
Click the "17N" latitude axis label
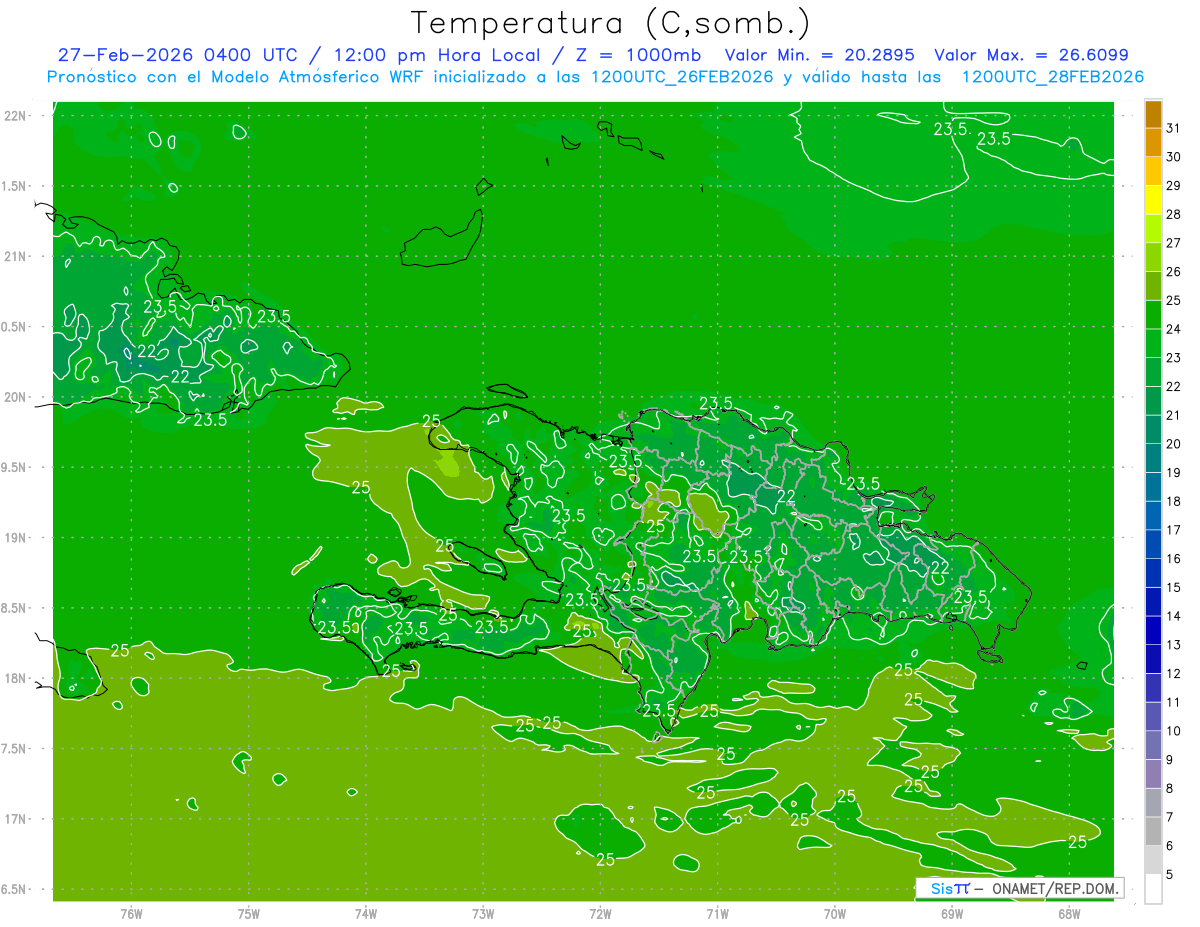click(16, 819)
